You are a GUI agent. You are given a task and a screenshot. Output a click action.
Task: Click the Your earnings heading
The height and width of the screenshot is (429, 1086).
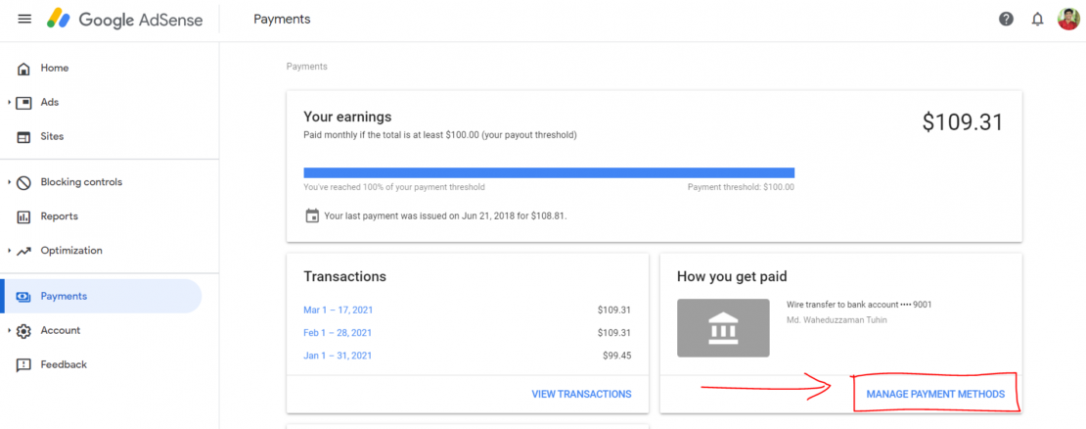point(347,116)
